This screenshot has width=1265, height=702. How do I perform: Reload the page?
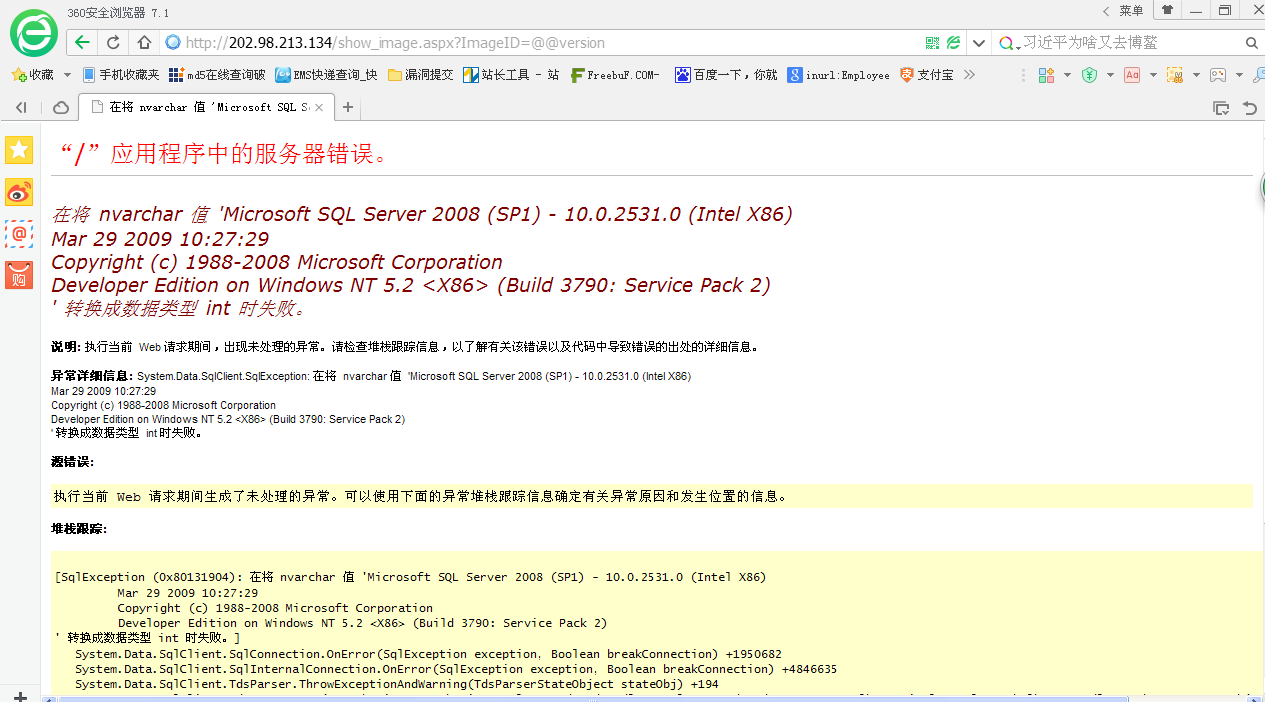pyautogui.click(x=113, y=43)
